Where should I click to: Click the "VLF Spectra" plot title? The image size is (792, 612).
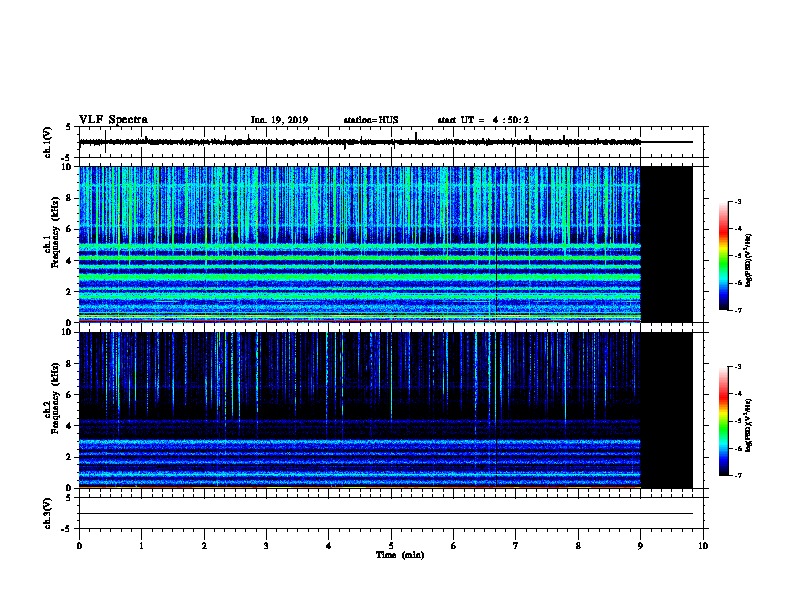(x=113, y=120)
